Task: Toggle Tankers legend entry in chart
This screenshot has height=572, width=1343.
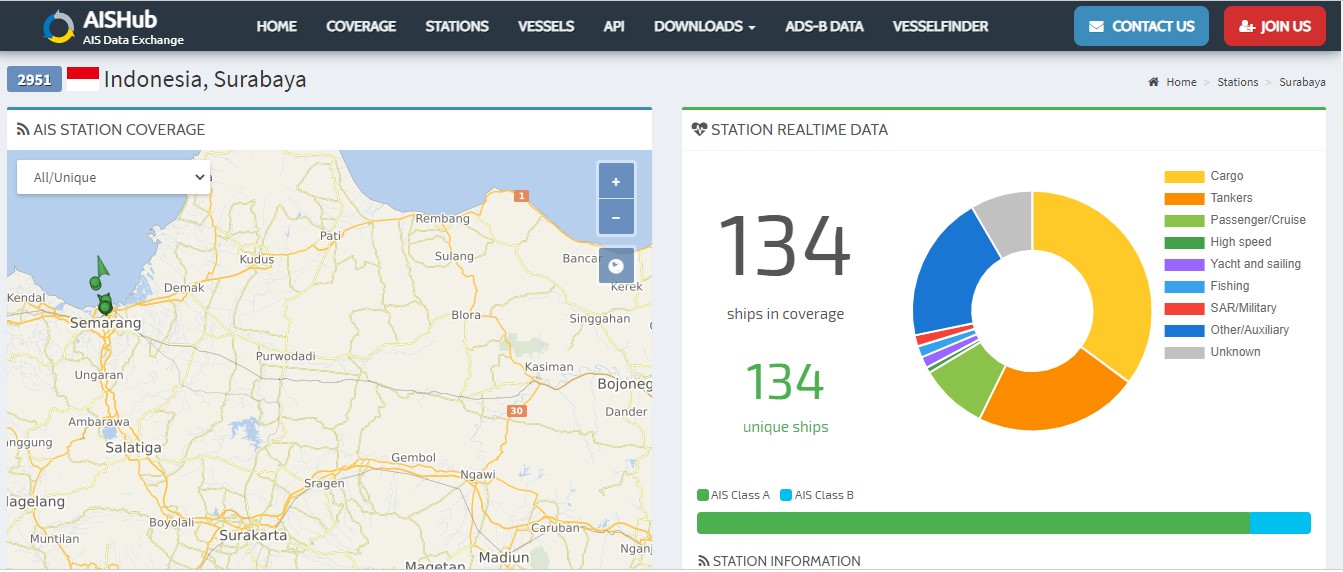Action: click(1231, 198)
